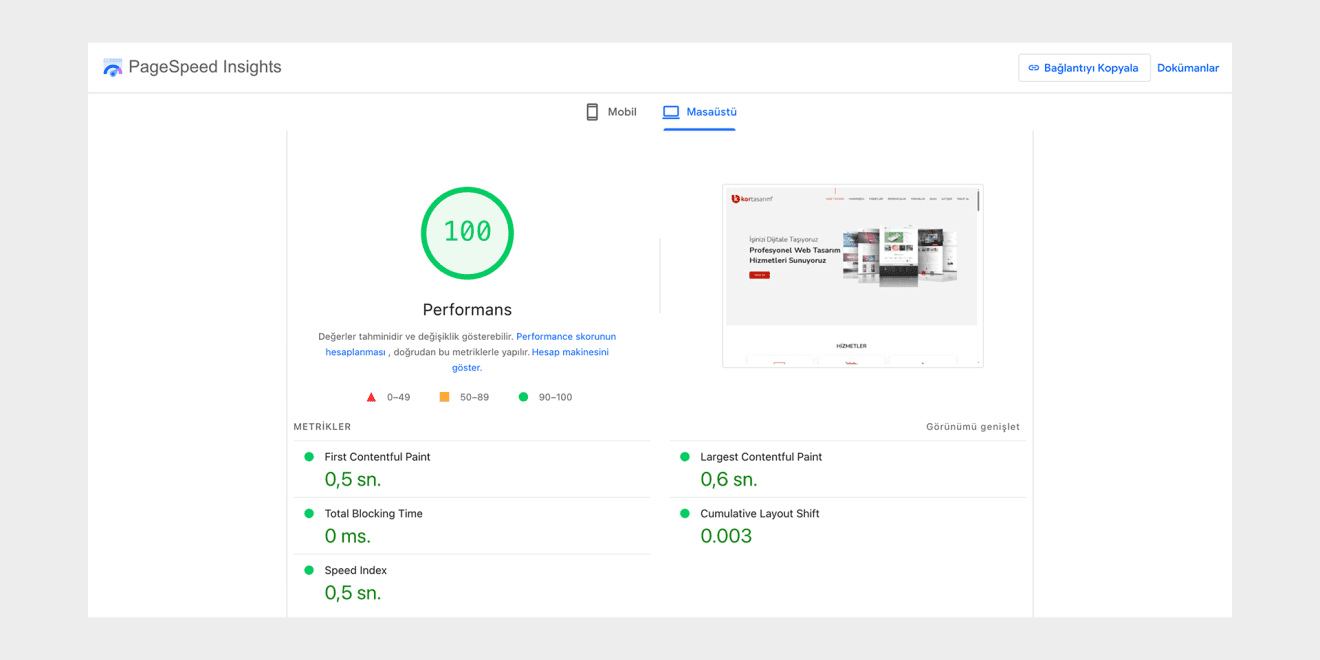The image size is (1320, 660).
Task: Click the mobile phone icon
Action: pos(592,112)
